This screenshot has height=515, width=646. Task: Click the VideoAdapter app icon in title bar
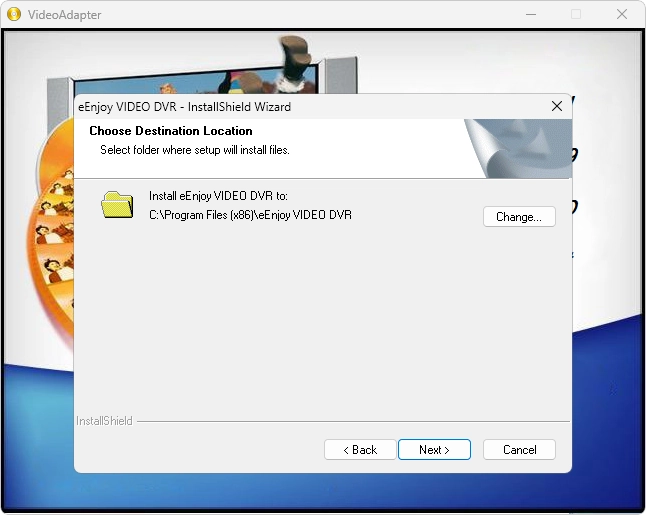tap(14, 14)
